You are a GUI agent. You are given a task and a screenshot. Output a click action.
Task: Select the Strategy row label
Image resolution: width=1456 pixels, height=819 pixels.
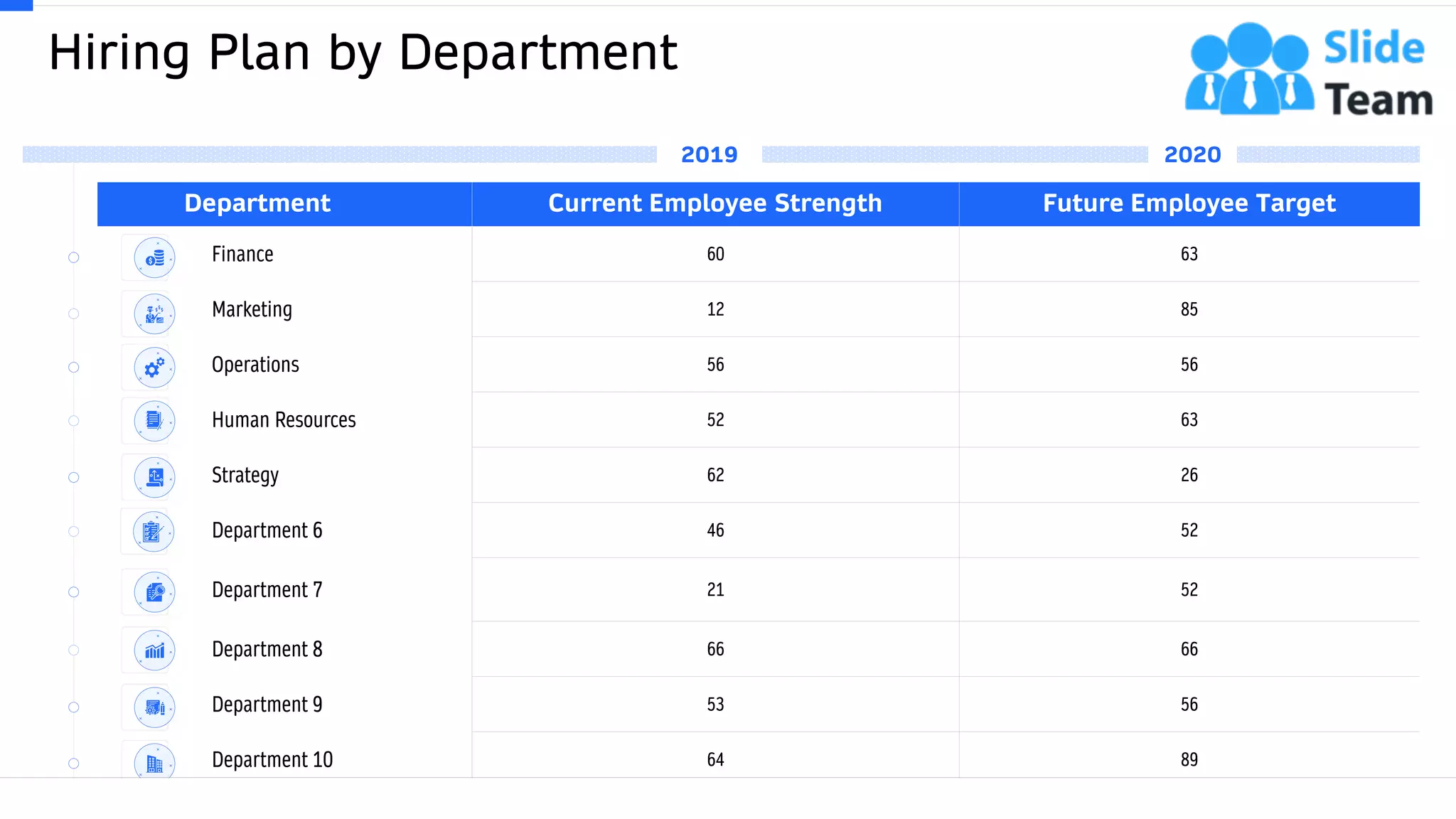coord(245,476)
